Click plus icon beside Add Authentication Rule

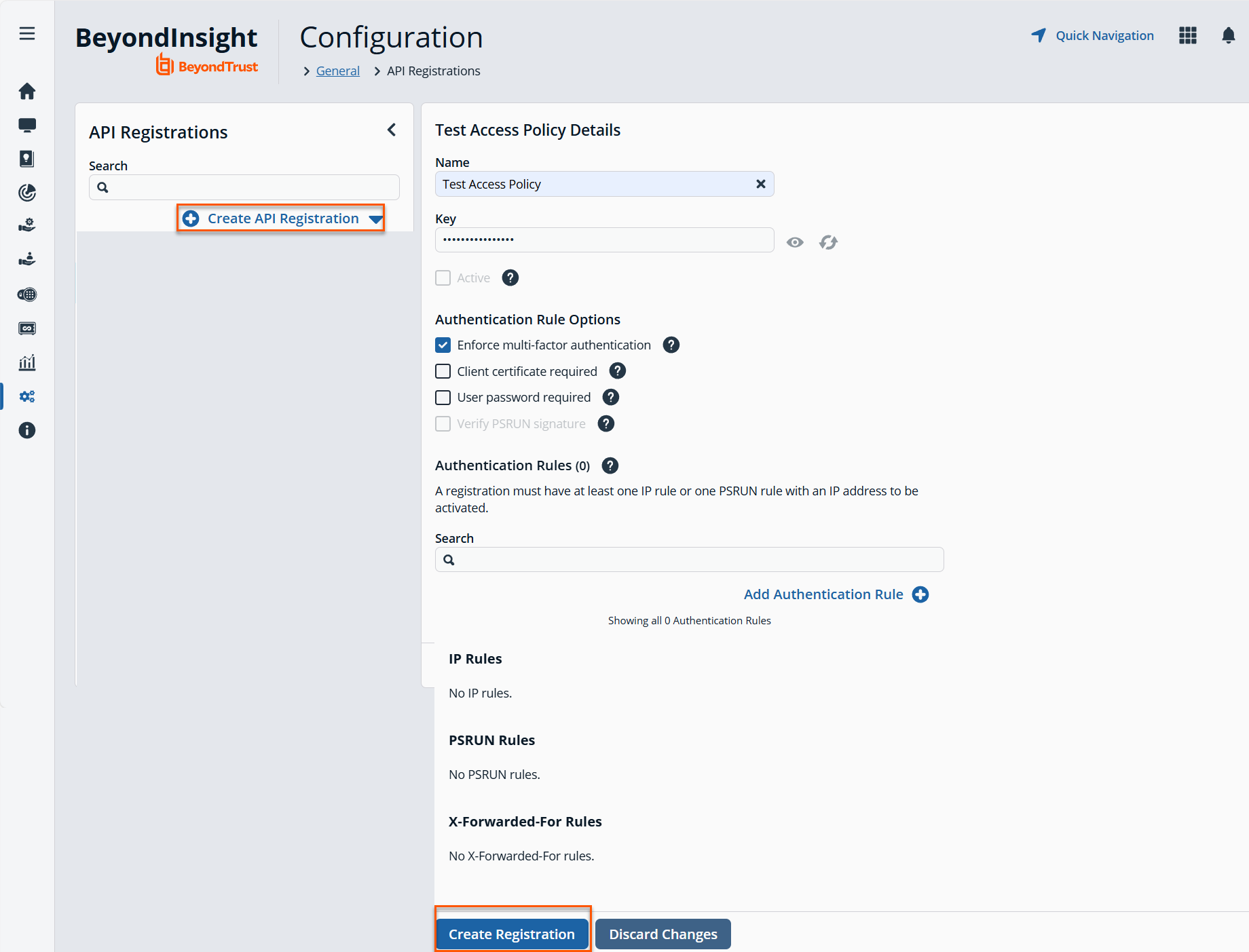[x=920, y=594]
